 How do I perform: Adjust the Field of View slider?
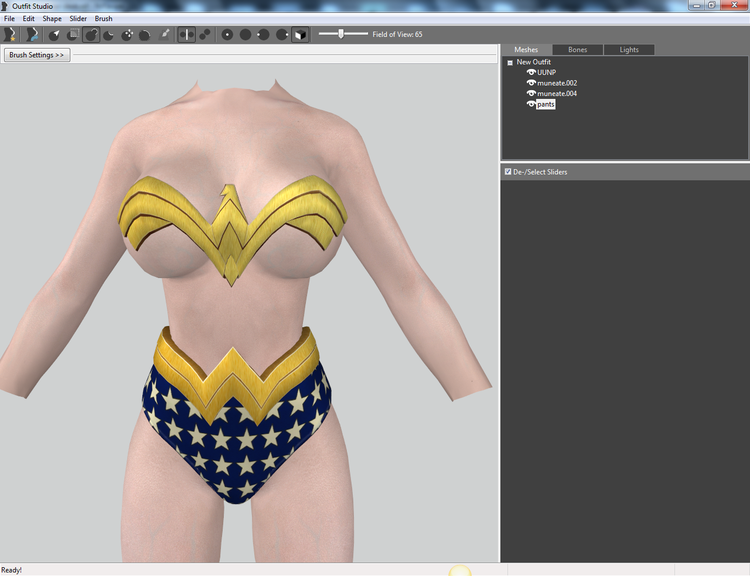[343, 34]
